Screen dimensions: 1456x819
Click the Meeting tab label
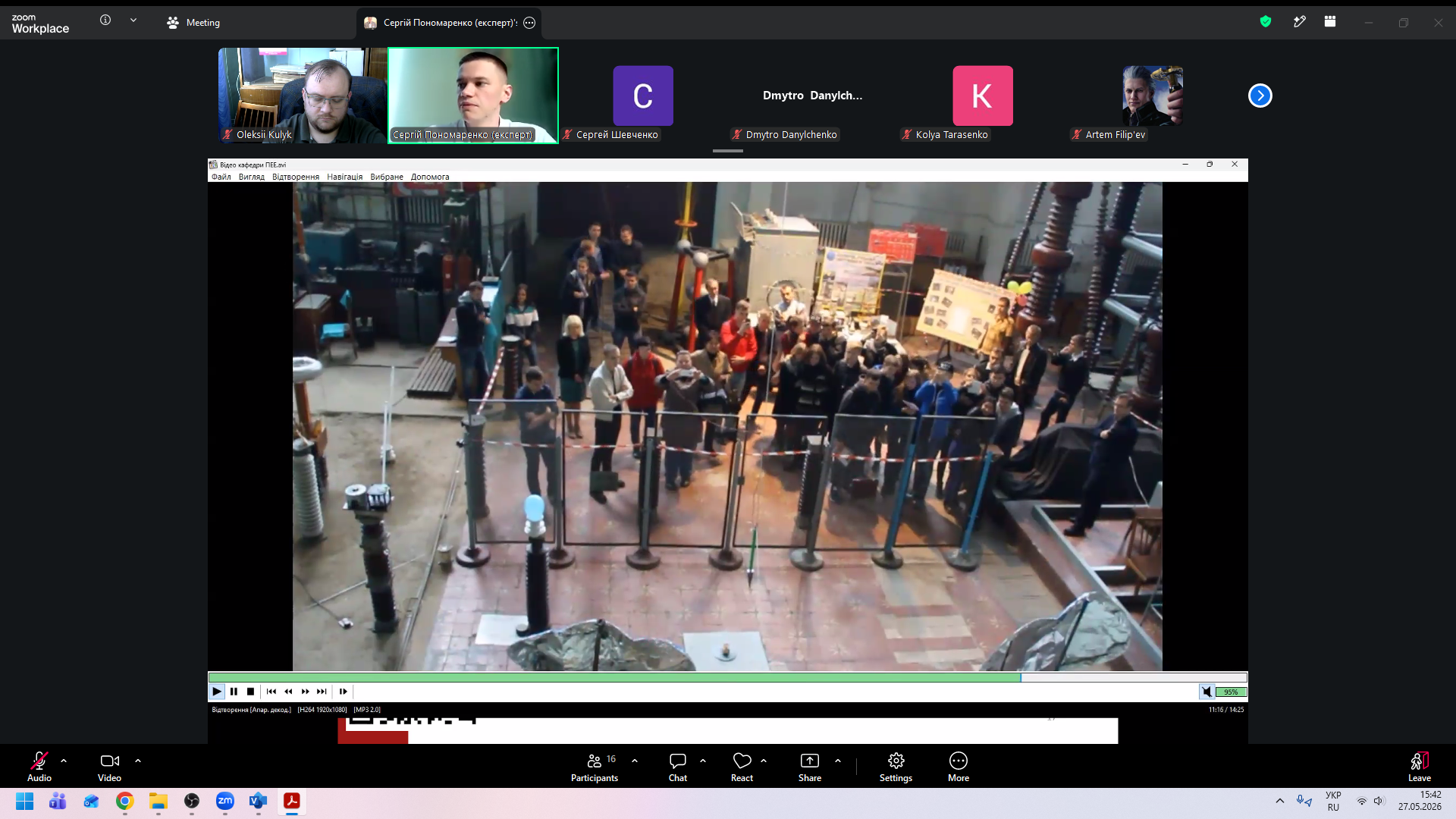pyautogui.click(x=193, y=23)
